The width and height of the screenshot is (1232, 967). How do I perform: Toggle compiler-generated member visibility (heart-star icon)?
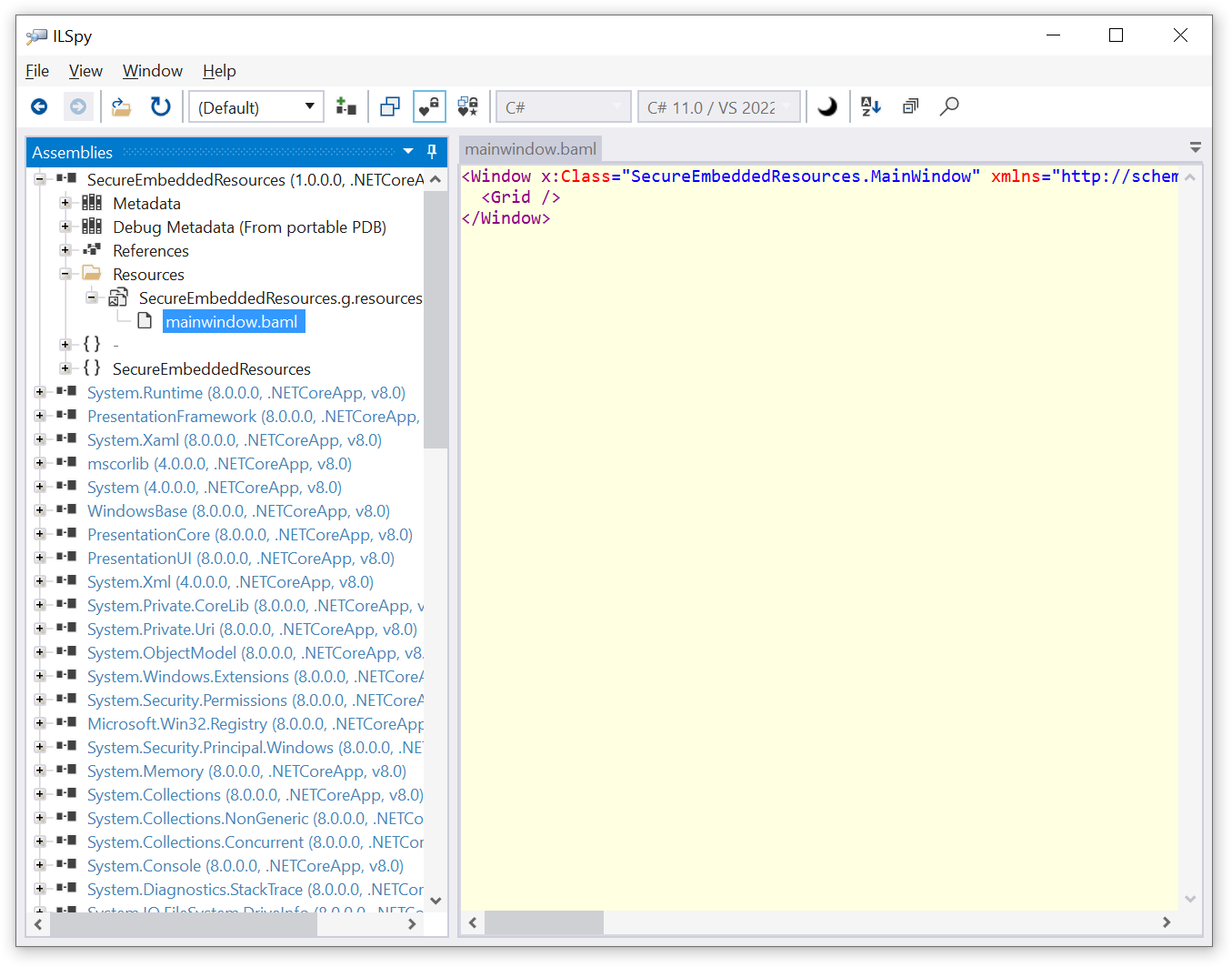pyautogui.click(x=467, y=106)
